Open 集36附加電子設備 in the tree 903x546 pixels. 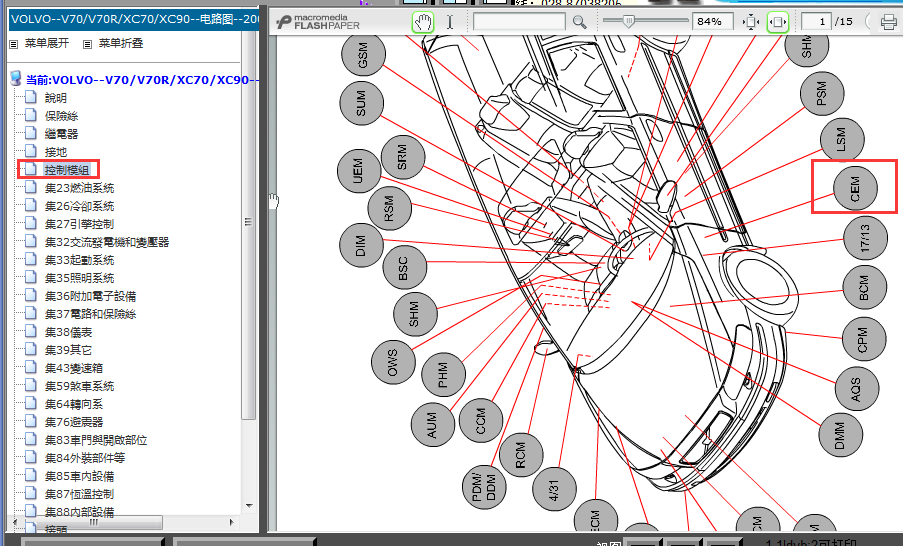coord(90,296)
